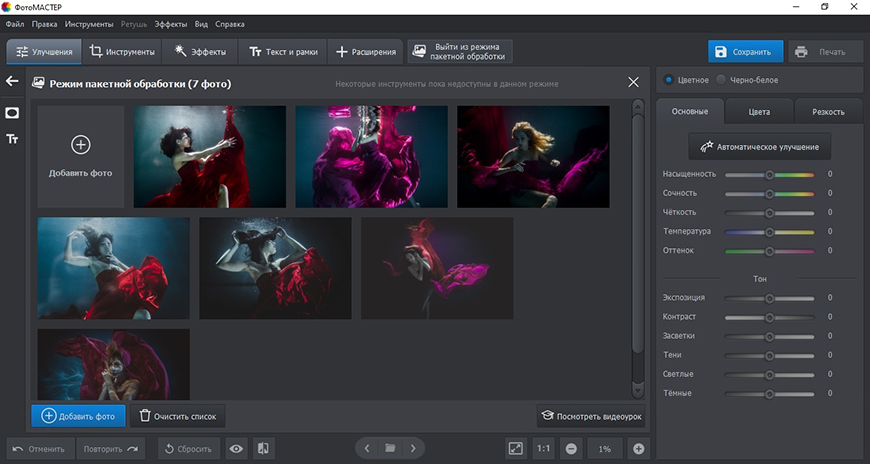Go to the next photo arrow

[x=413, y=449]
